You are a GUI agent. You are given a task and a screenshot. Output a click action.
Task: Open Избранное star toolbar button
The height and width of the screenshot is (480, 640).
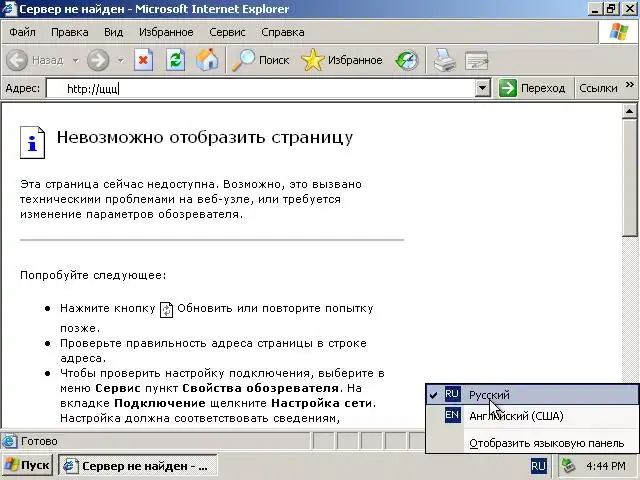(x=342, y=60)
